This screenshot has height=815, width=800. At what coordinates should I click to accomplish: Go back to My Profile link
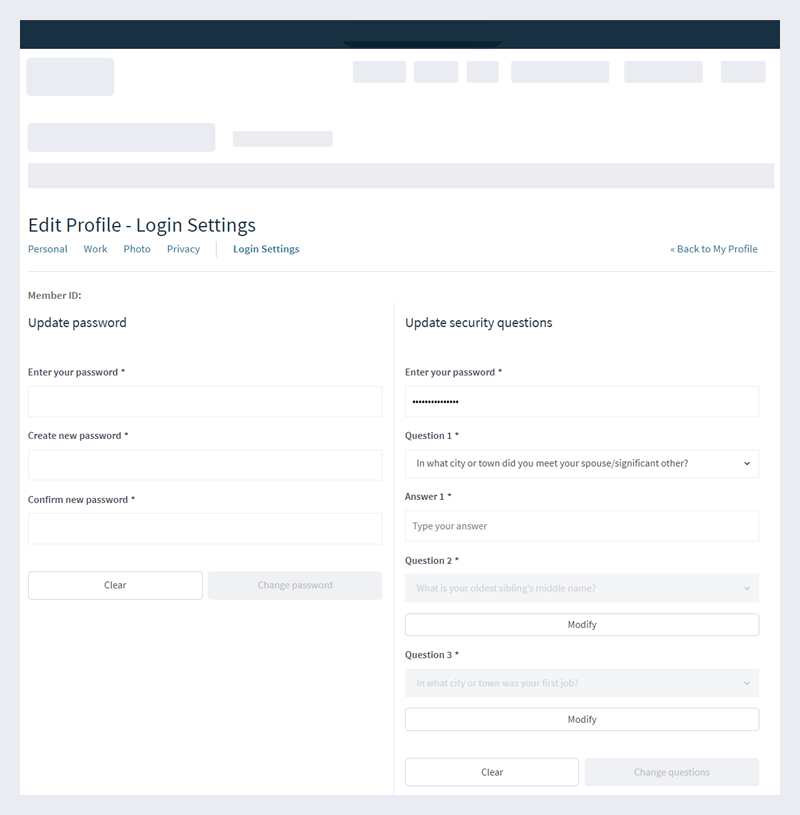[x=714, y=249]
